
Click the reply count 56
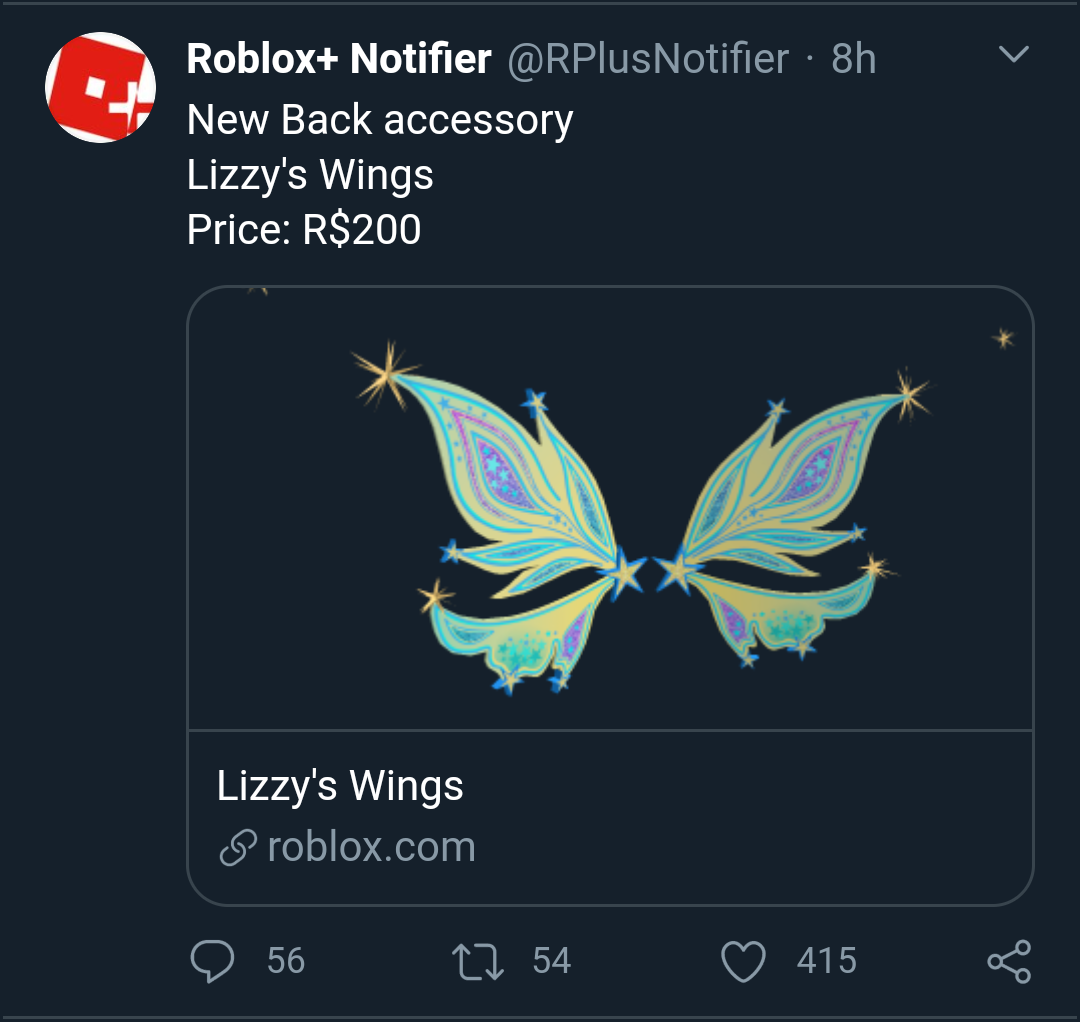pos(286,961)
